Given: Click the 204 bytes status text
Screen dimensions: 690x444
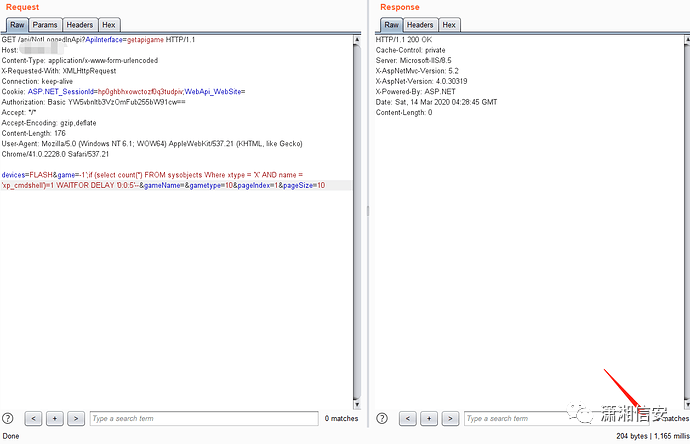Looking at the screenshot, I should click(x=632, y=436).
